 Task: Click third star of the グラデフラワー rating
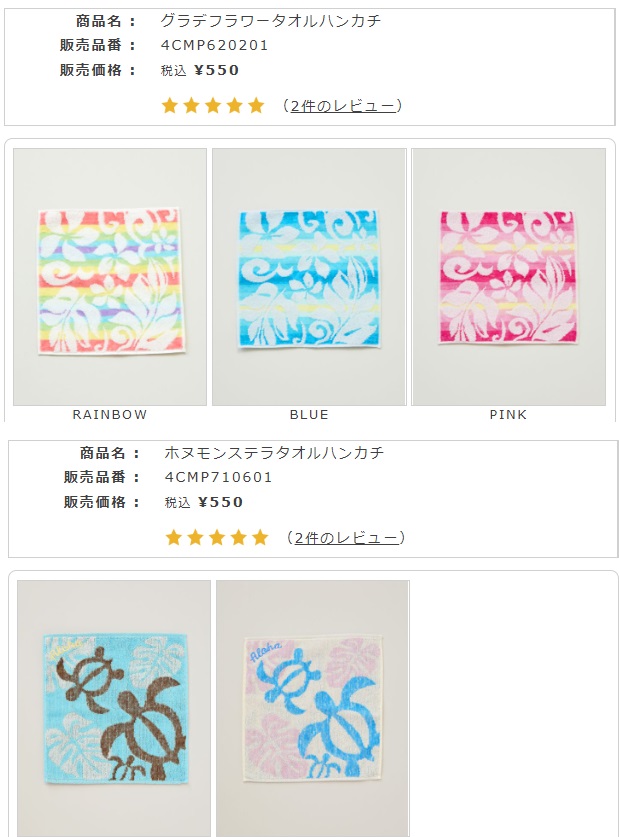tap(213, 105)
